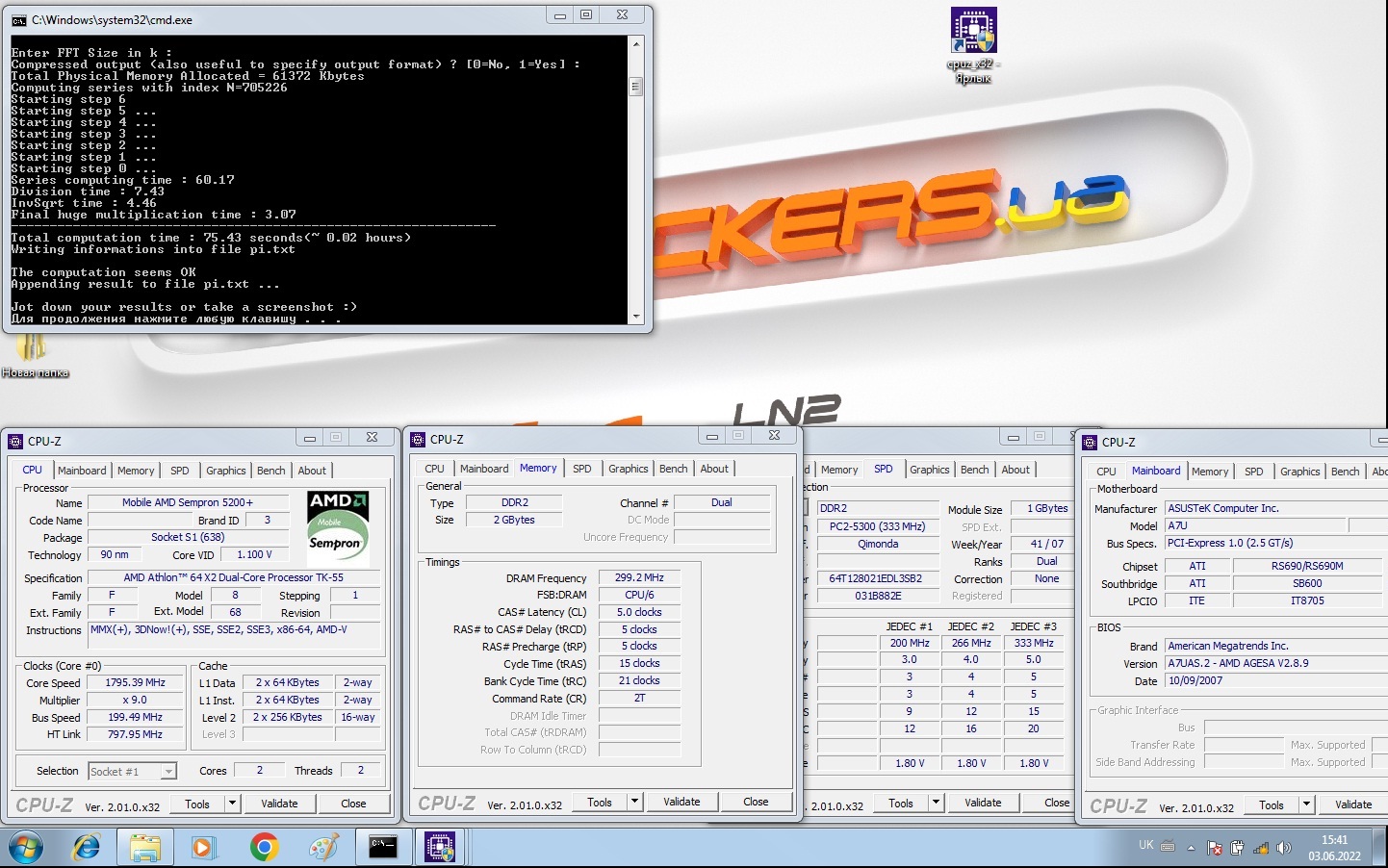
Task: Expand Tools arrow in the Mainboard tab window
Action: (1306, 804)
